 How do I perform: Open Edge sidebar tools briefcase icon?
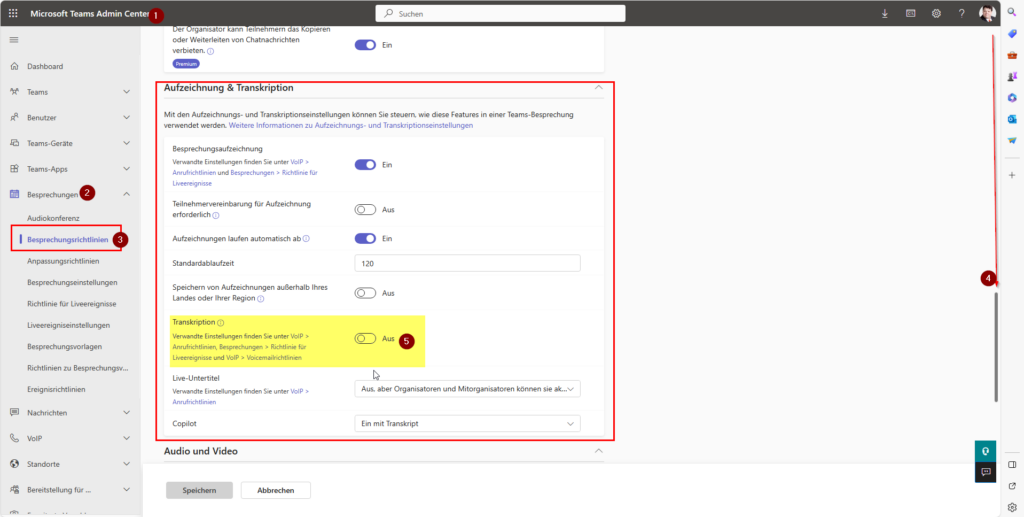(x=1012, y=55)
